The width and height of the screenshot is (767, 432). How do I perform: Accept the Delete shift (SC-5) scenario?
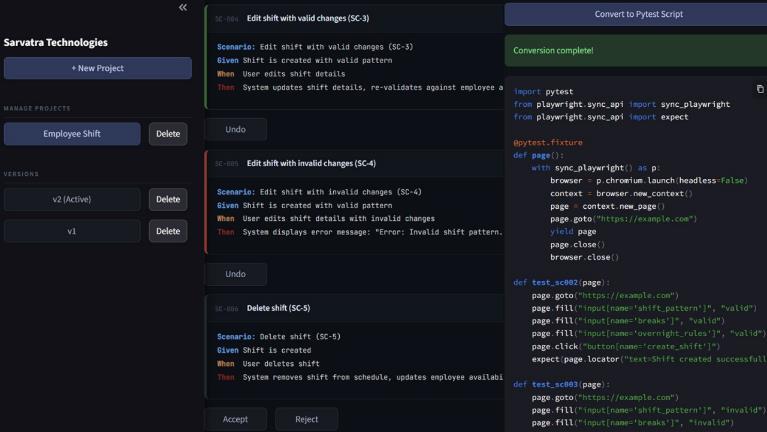point(235,419)
